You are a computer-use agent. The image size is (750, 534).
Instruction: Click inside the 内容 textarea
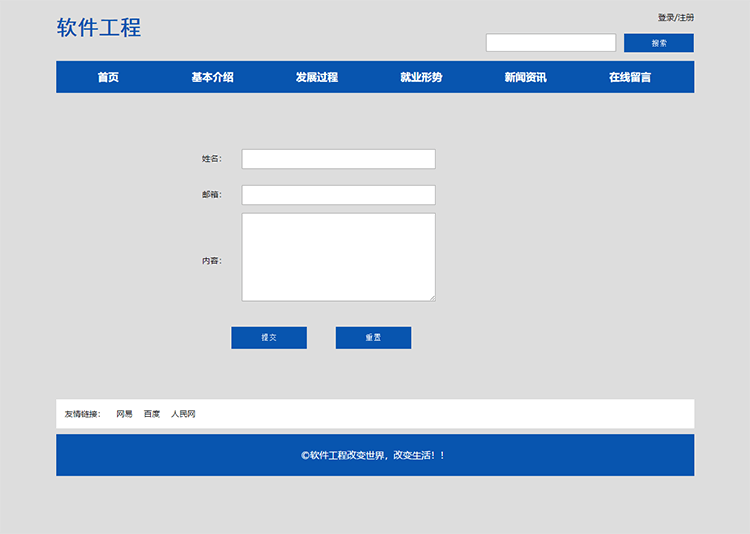click(x=338, y=256)
